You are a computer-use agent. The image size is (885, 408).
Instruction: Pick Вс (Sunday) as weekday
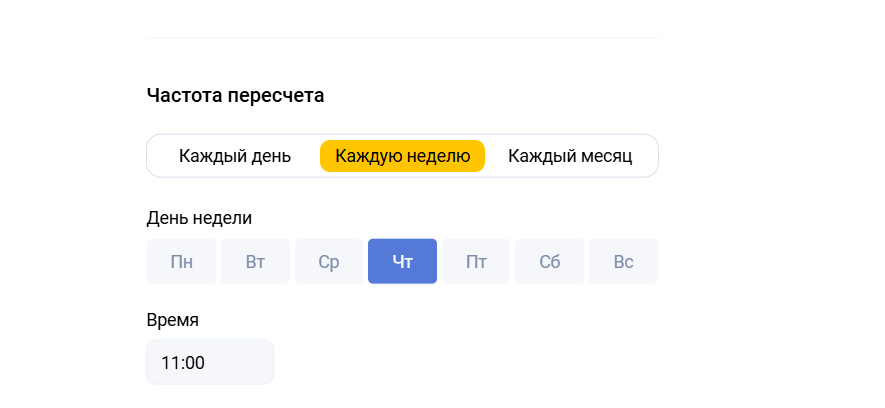coord(623,262)
